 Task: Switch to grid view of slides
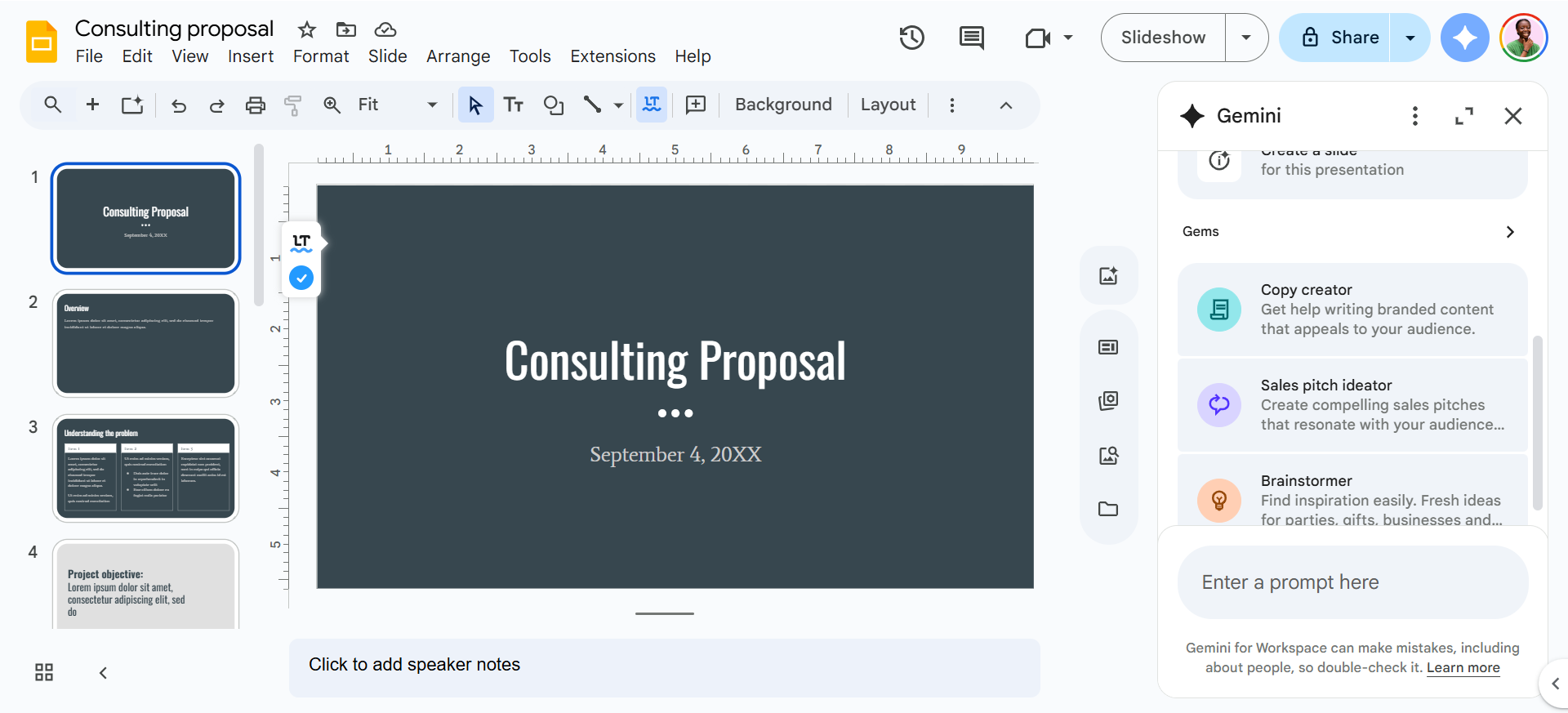[x=44, y=672]
